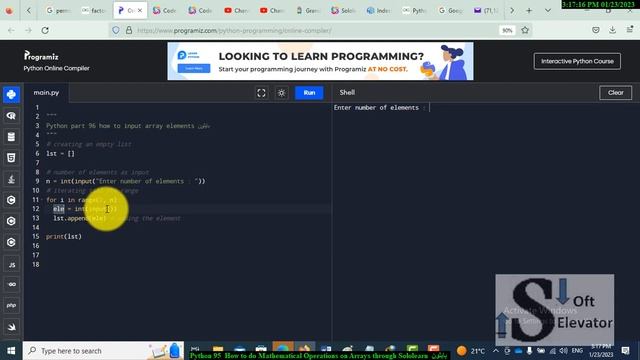Open the Windows notification center

[625, 351]
